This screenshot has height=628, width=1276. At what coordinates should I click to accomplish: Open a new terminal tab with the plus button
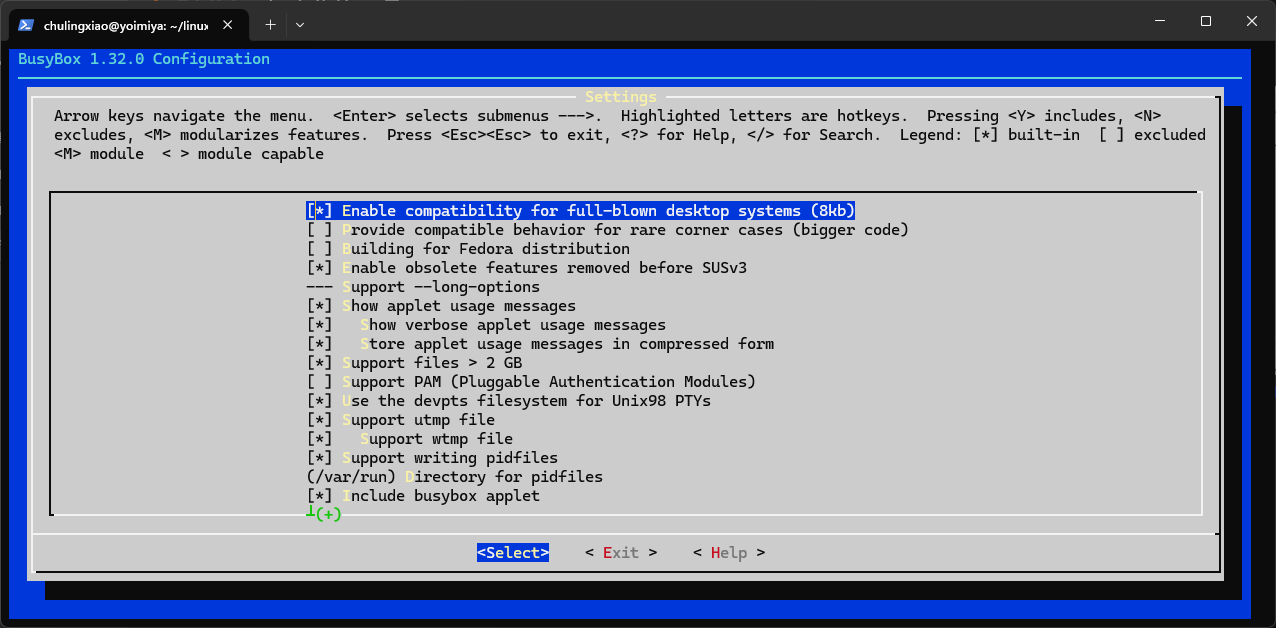tap(270, 23)
